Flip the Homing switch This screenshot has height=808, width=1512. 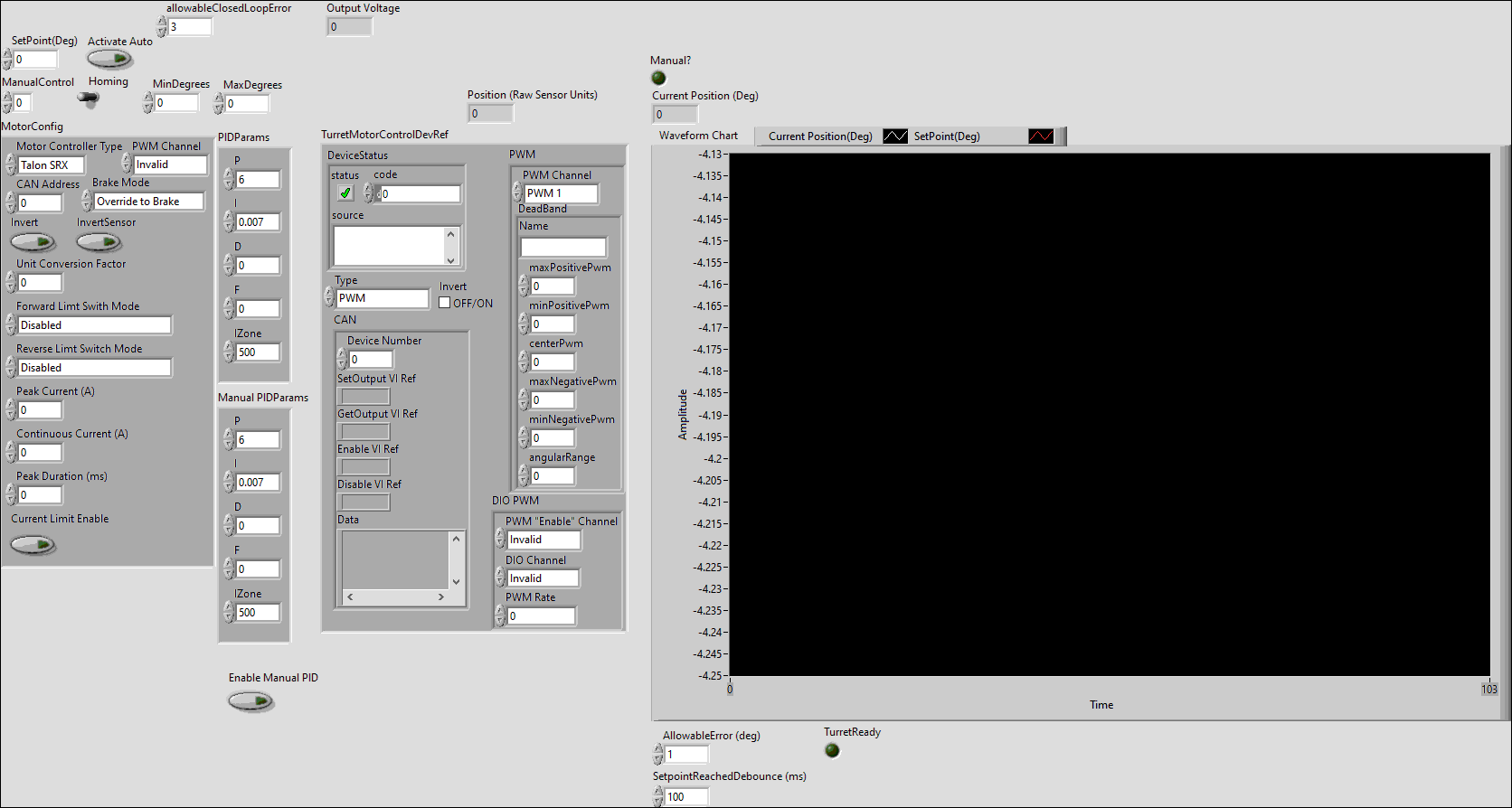tap(89, 99)
